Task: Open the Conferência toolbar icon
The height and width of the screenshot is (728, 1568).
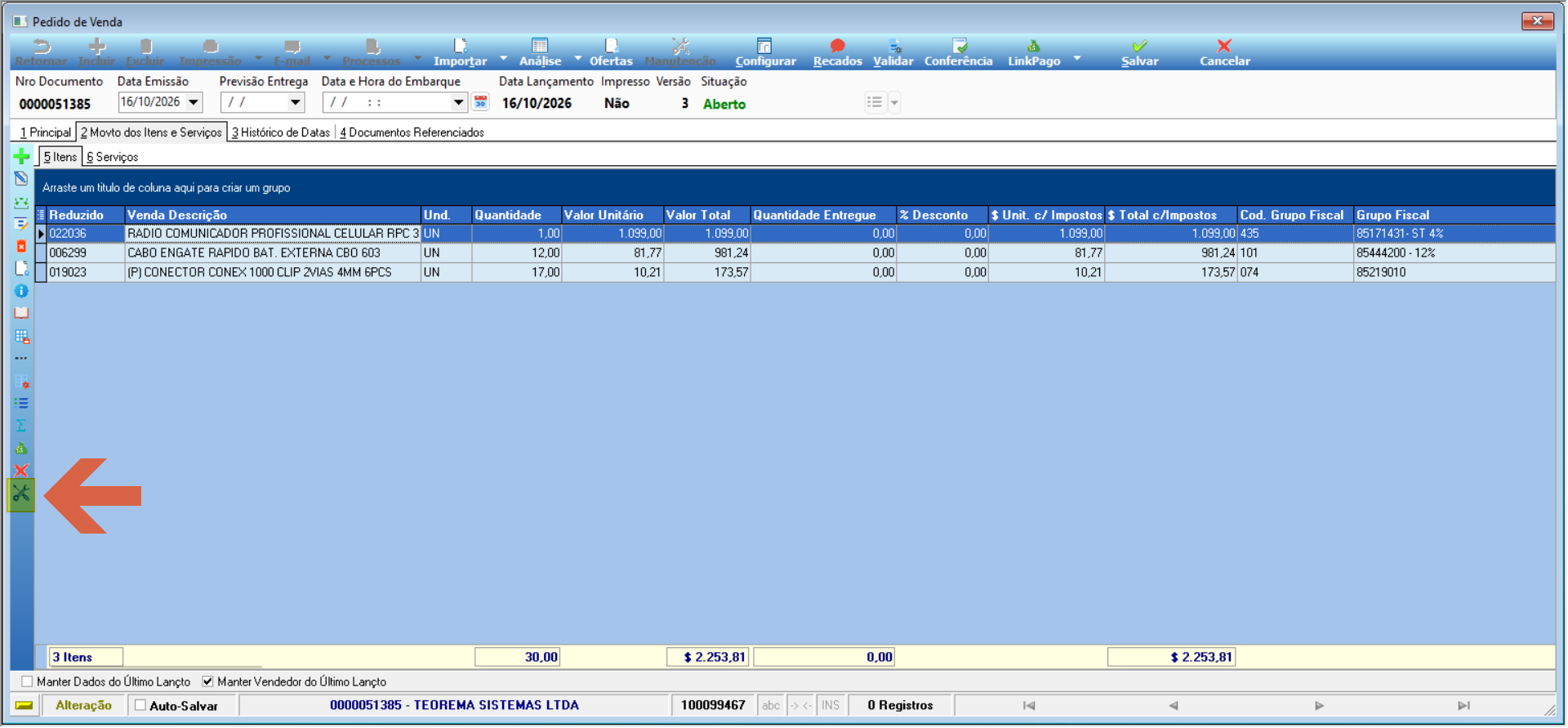Action: (x=959, y=53)
